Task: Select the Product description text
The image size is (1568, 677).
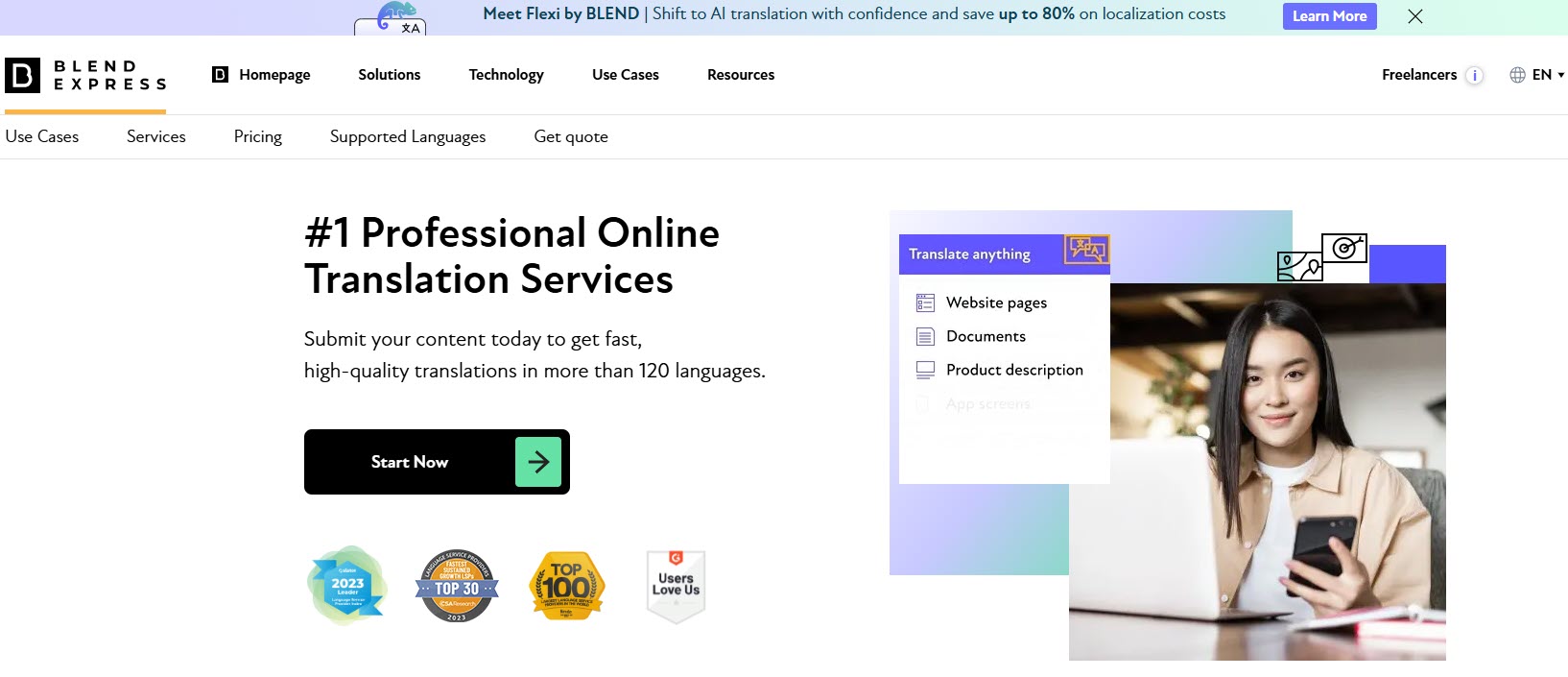Action: [1014, 370]
